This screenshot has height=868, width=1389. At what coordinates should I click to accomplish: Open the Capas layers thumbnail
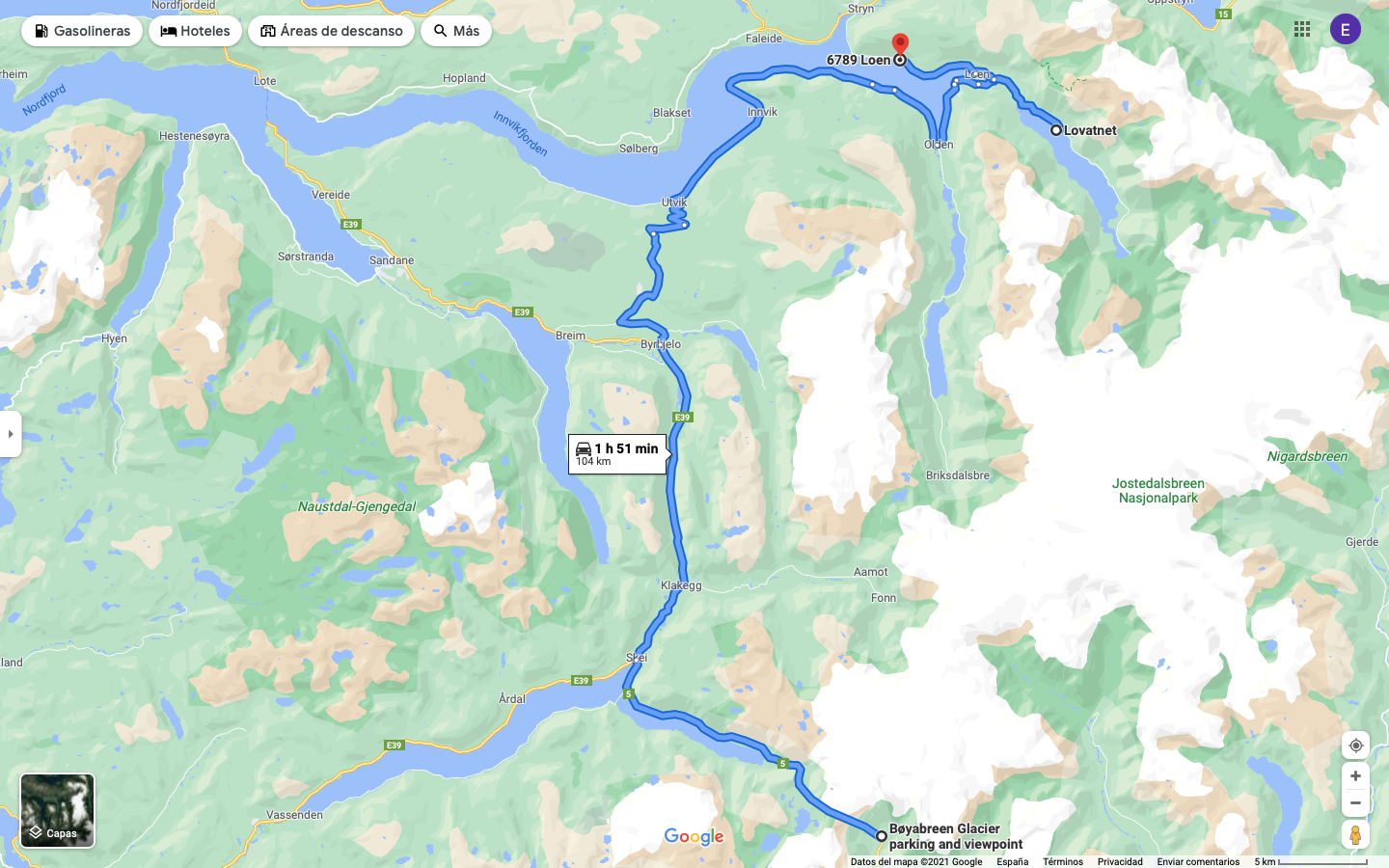point(58,811)
